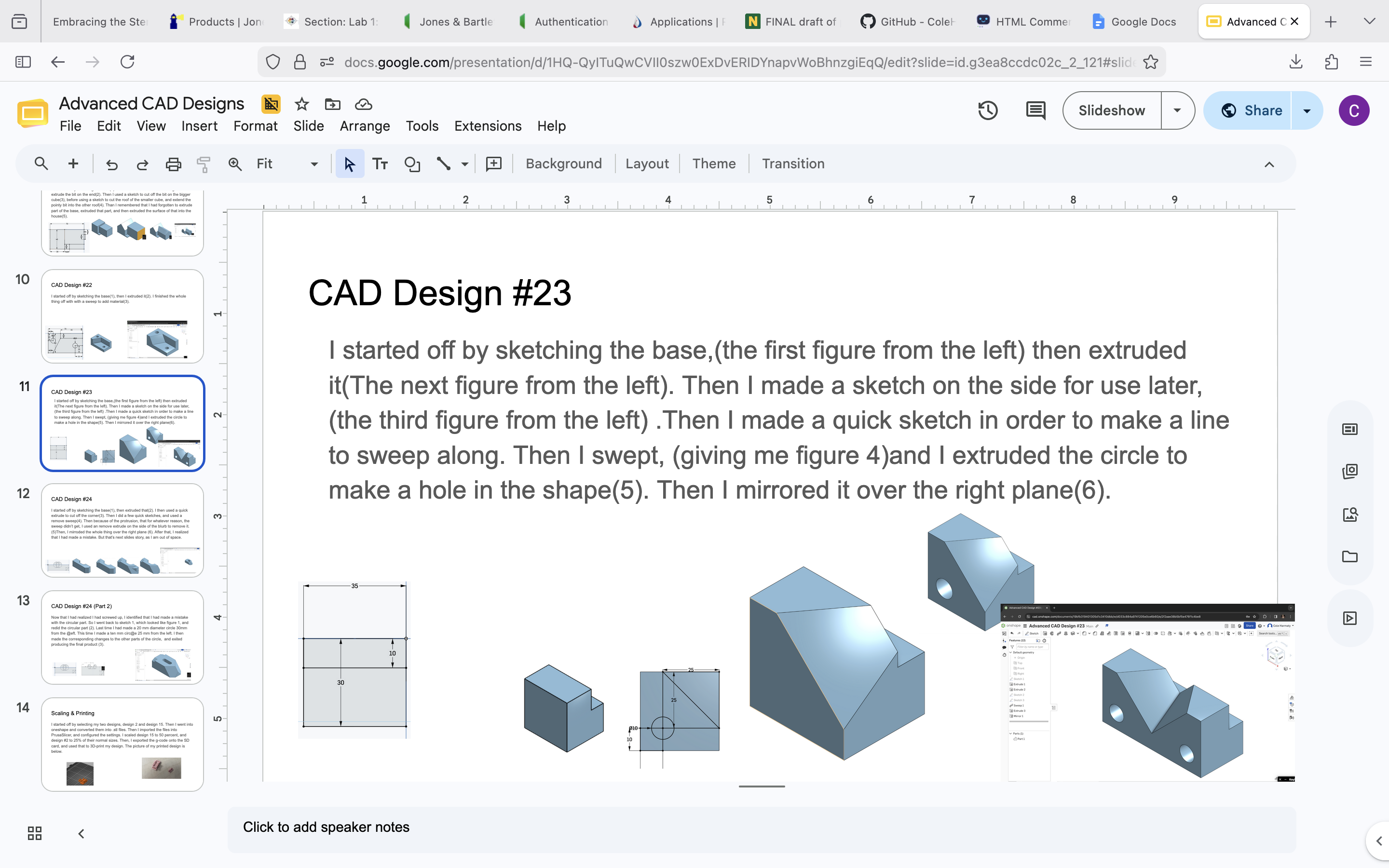Select the Text box tool

pos(380,164)
